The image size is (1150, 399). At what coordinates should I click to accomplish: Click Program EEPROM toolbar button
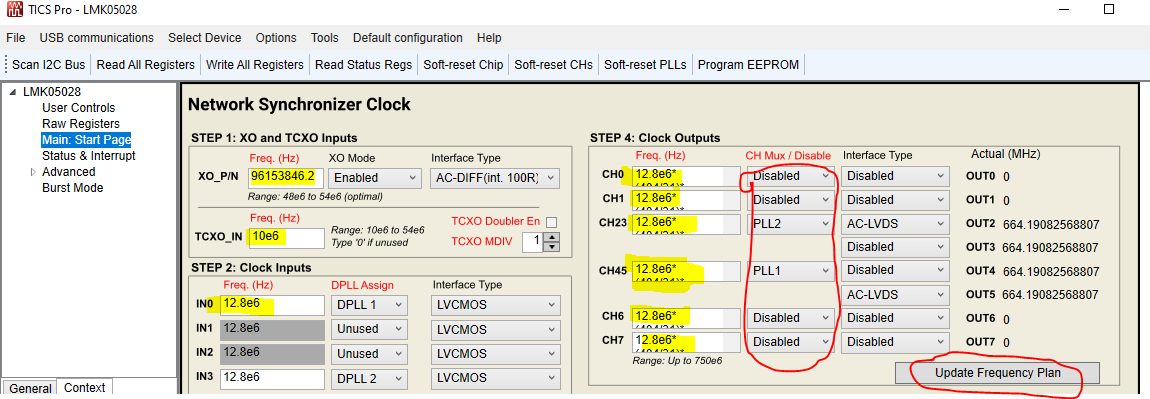[748, 65]
